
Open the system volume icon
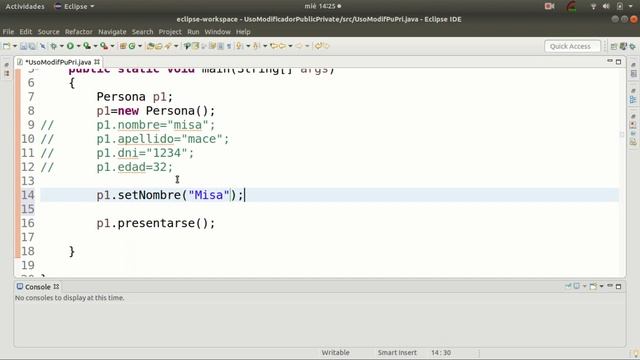pyautogui.click(x=606, y=6)
